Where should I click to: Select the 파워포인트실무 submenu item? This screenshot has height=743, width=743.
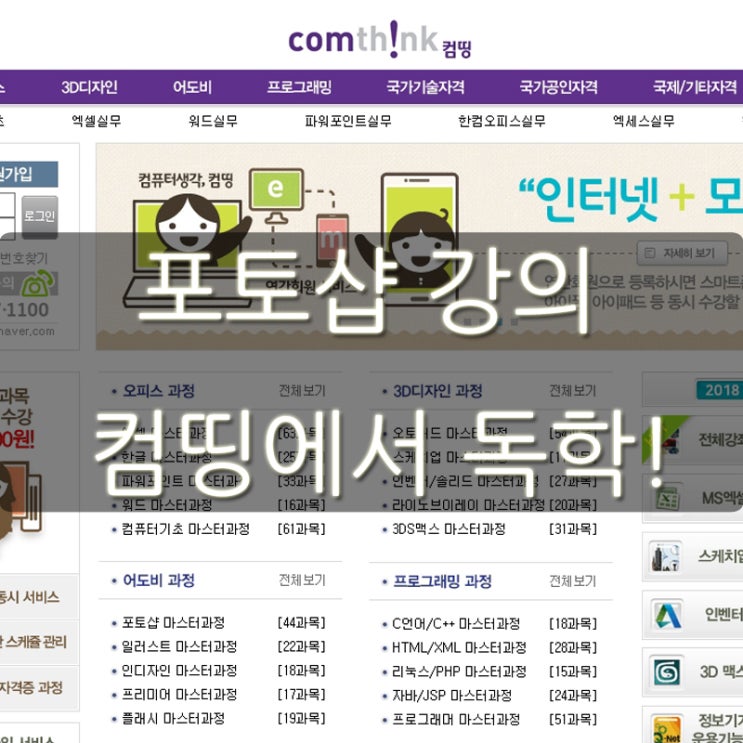click(348, 121)
